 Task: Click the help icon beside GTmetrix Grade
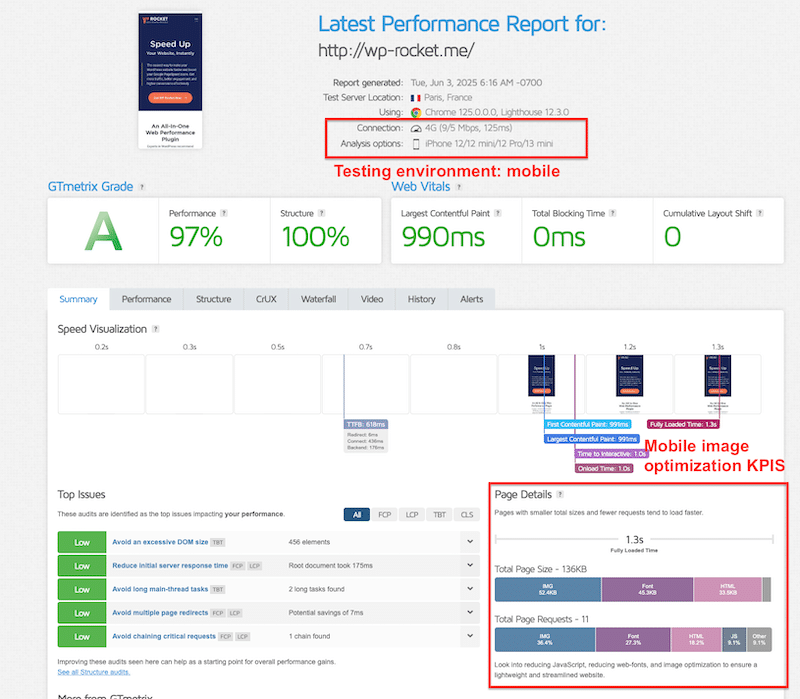(142, 187)
